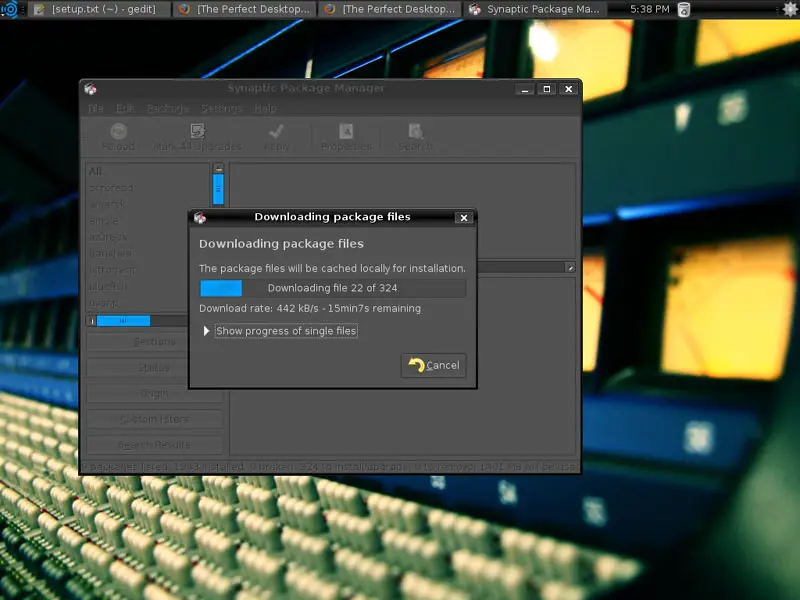Click the Apply checkmark icon in Synaptic

(x=277, y=132)
